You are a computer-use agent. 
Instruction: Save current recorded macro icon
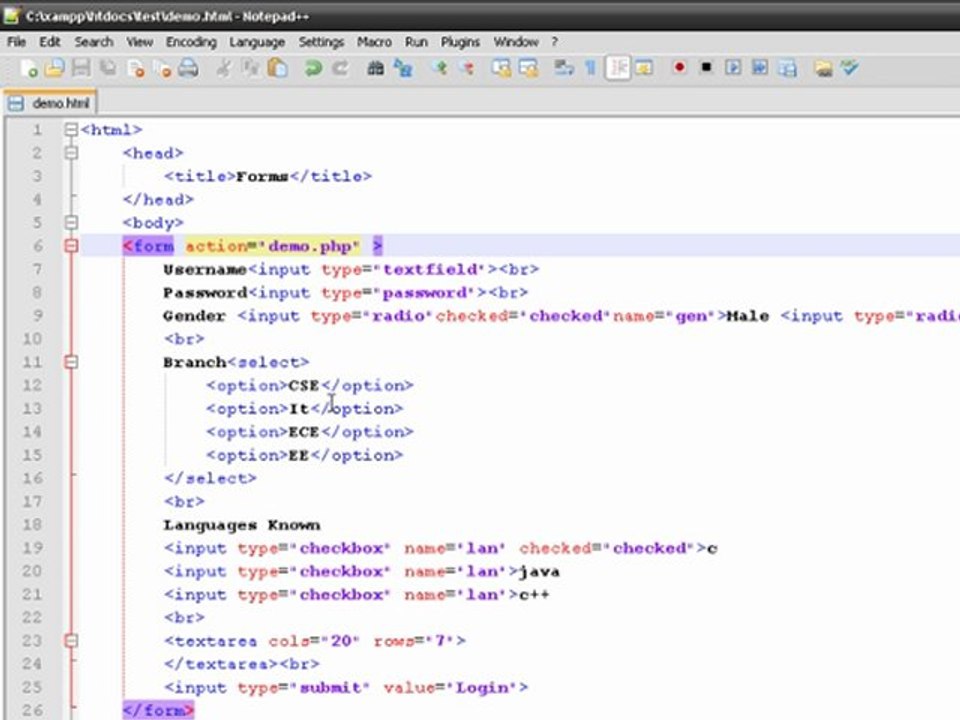787,68
